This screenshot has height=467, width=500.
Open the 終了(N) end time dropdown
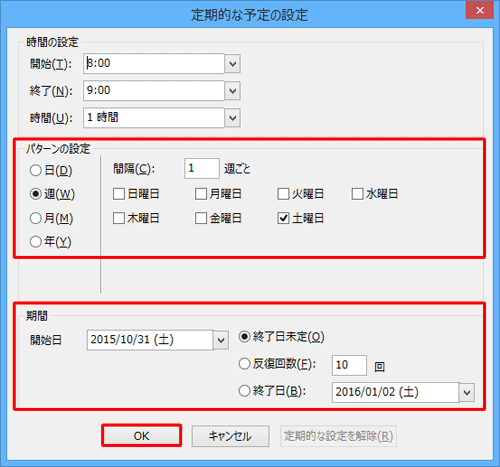click(233, 91)
